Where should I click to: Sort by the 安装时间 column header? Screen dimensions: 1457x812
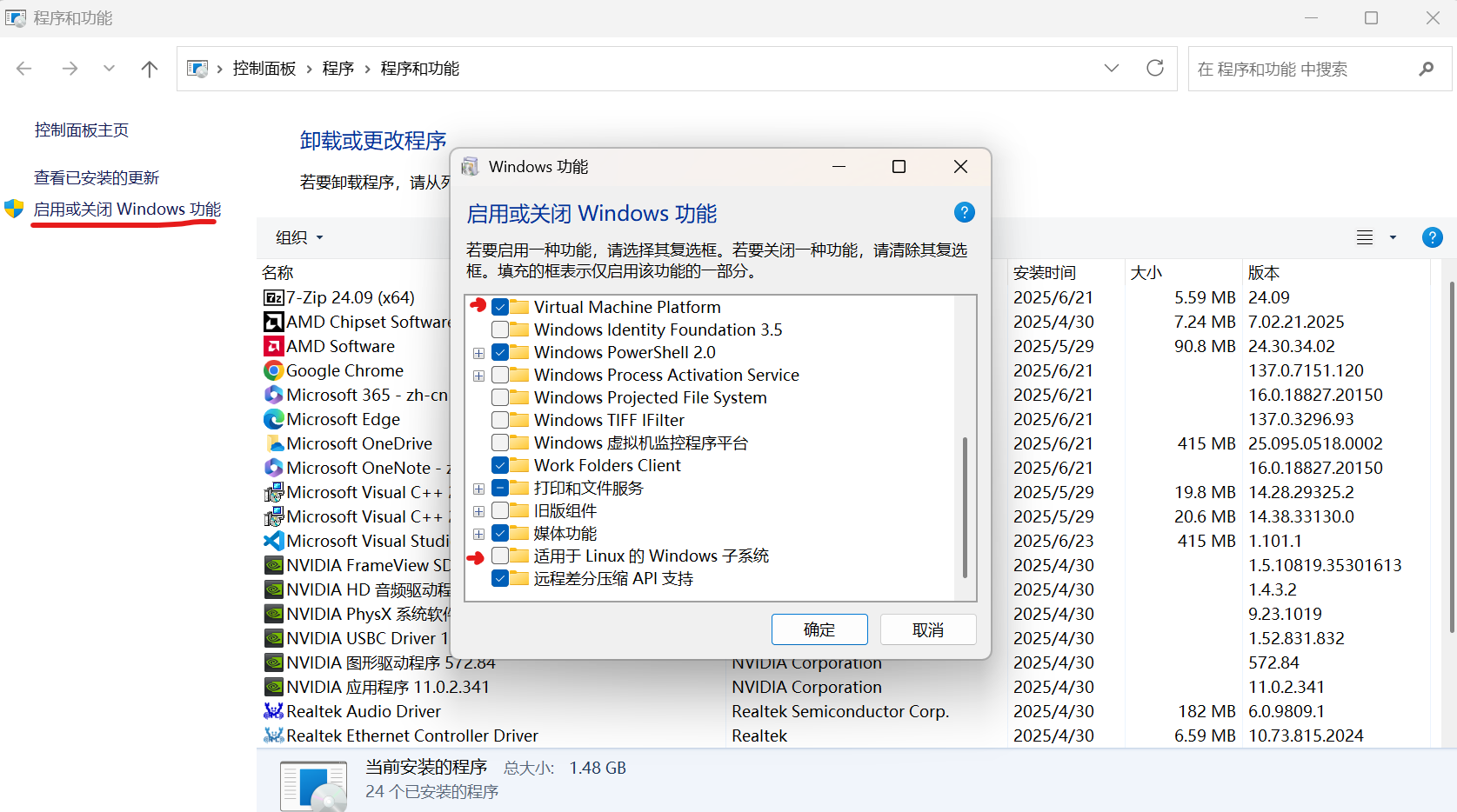click(1045, 273)
